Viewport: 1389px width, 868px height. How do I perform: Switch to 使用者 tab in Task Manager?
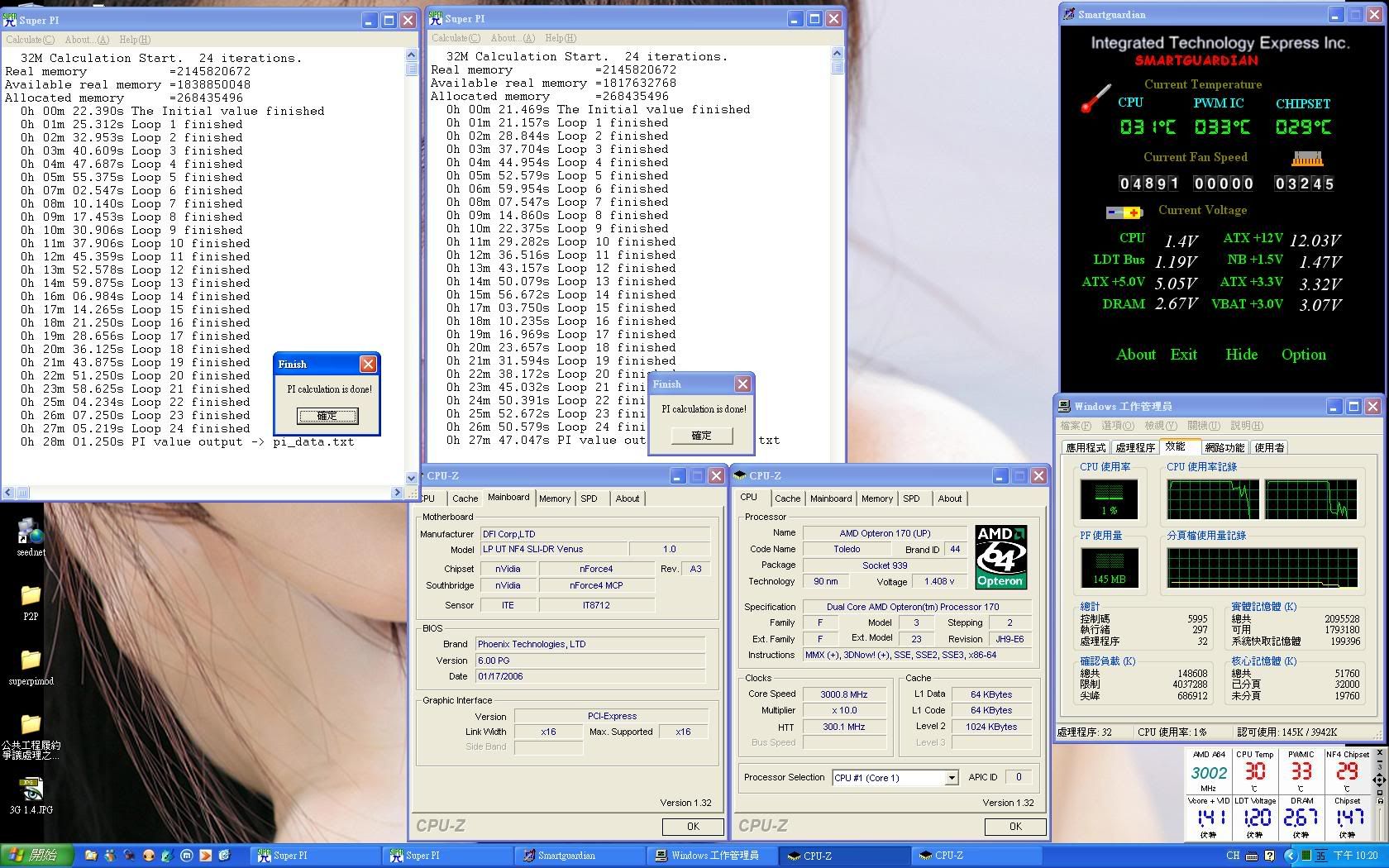pyautogui.click(x=1269, y=447)
